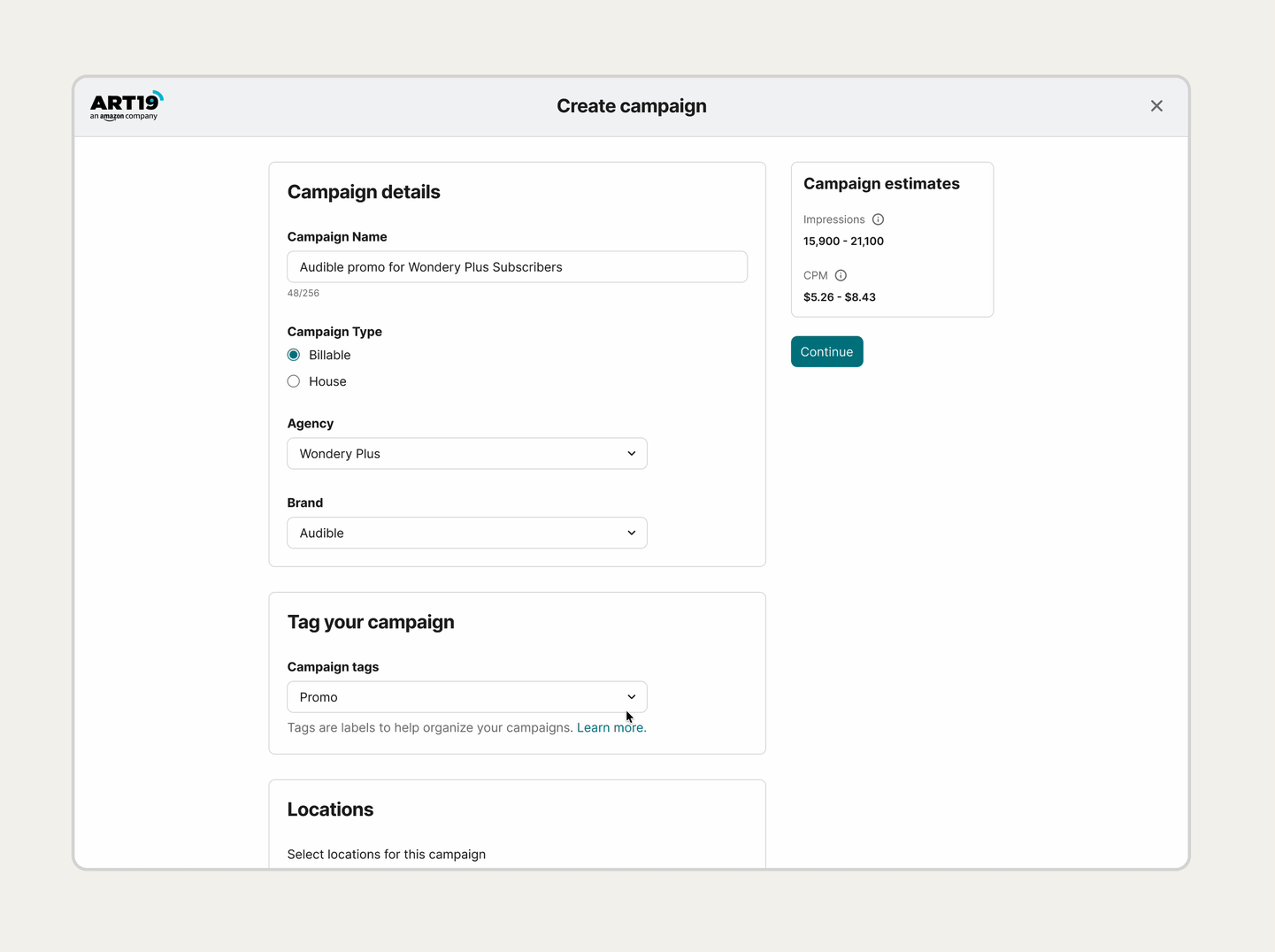Select the House campaign type
1275x952 pixels.
click(x=294, y=381)
